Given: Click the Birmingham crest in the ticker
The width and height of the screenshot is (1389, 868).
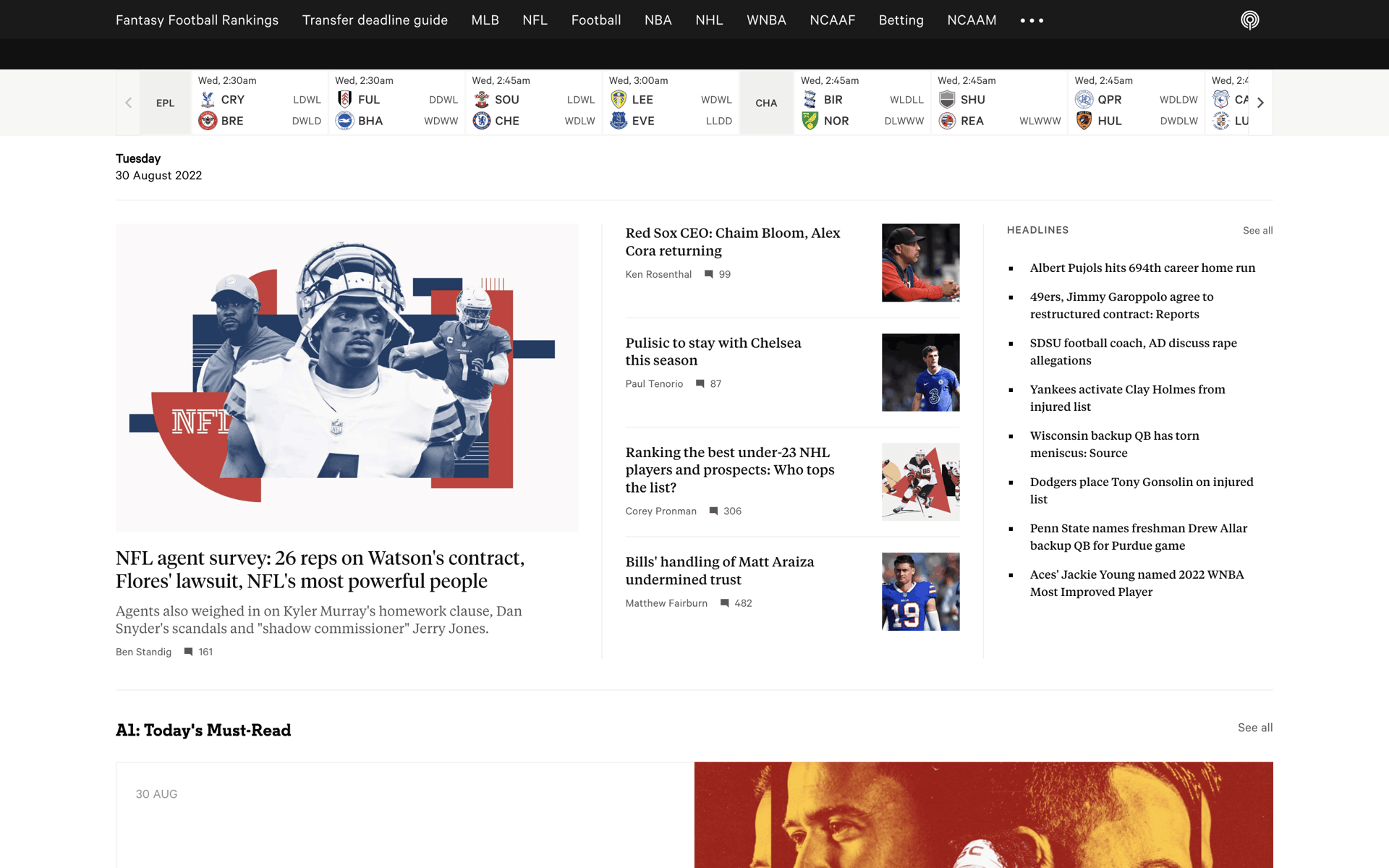Looking at the screenshot, I should 810,100.
